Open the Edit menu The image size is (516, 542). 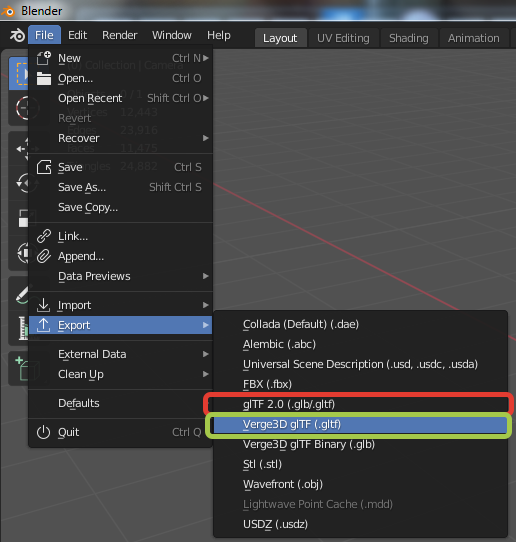click(x=77, y=35)
